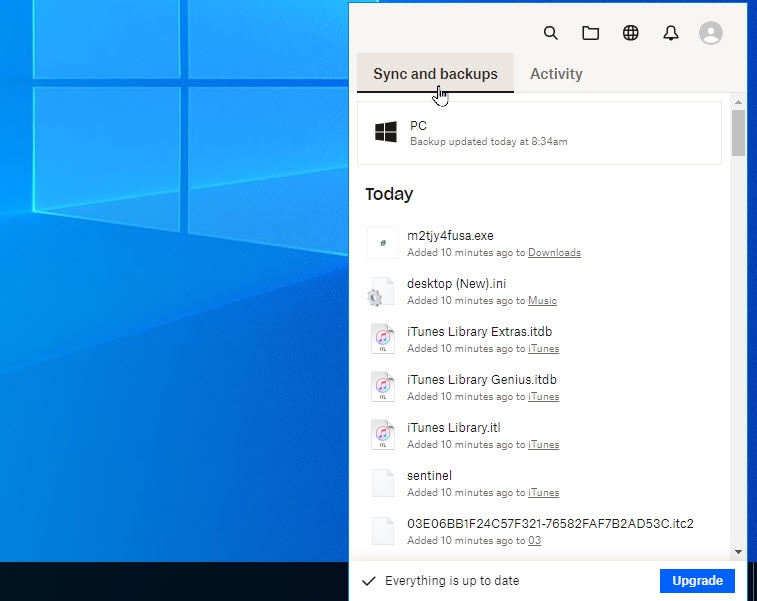Select the Sync and backups tab
Image resolution: width=757 pixels, height=601 pixels.
435,74
